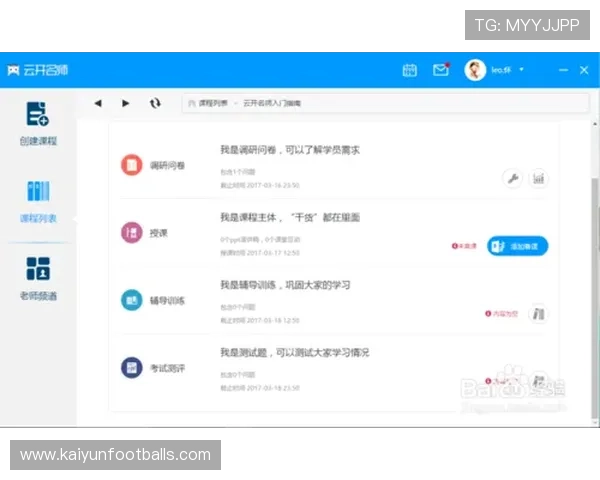Click the user avatar picture

475,70
